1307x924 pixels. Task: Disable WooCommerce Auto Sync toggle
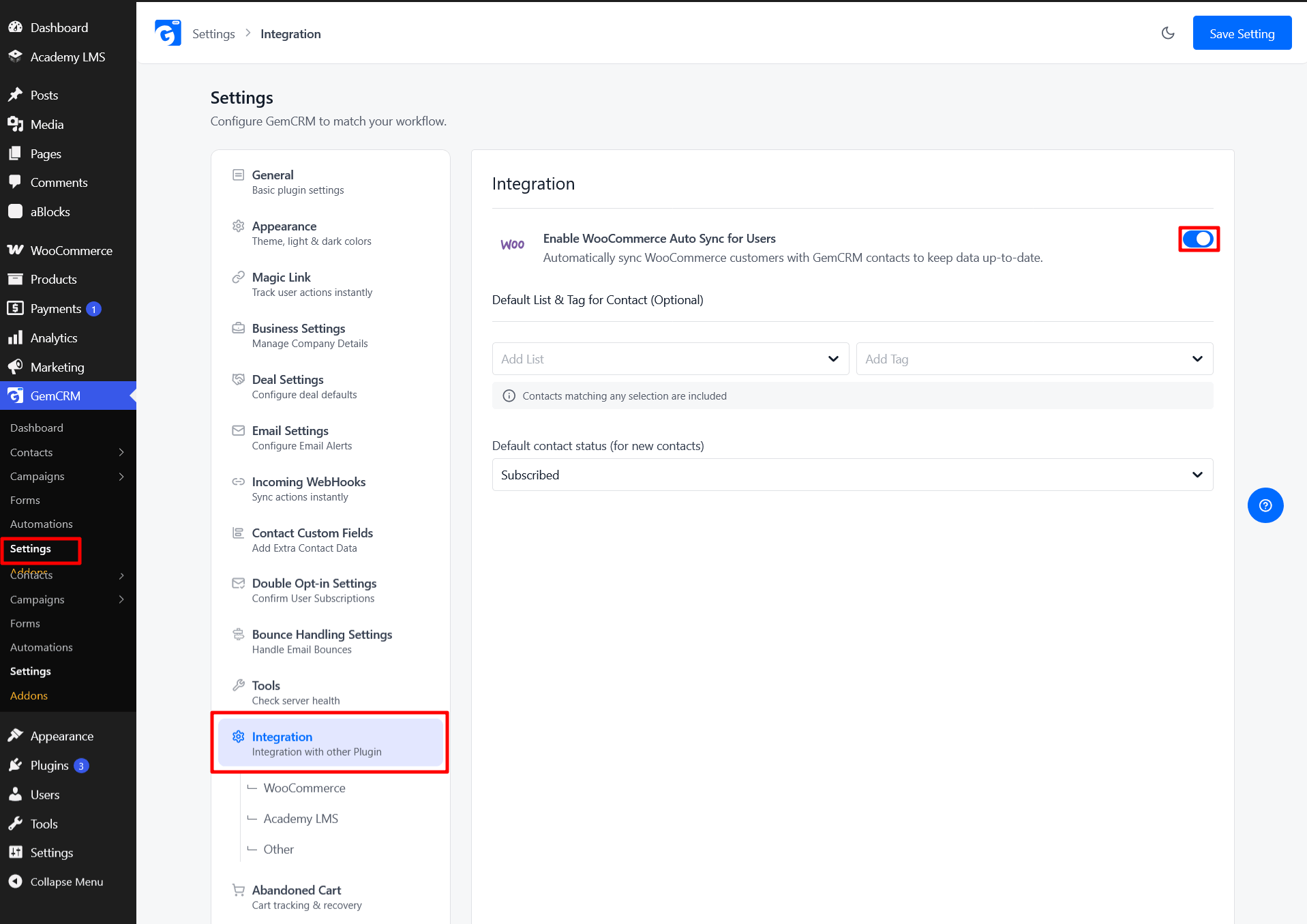1198,239
